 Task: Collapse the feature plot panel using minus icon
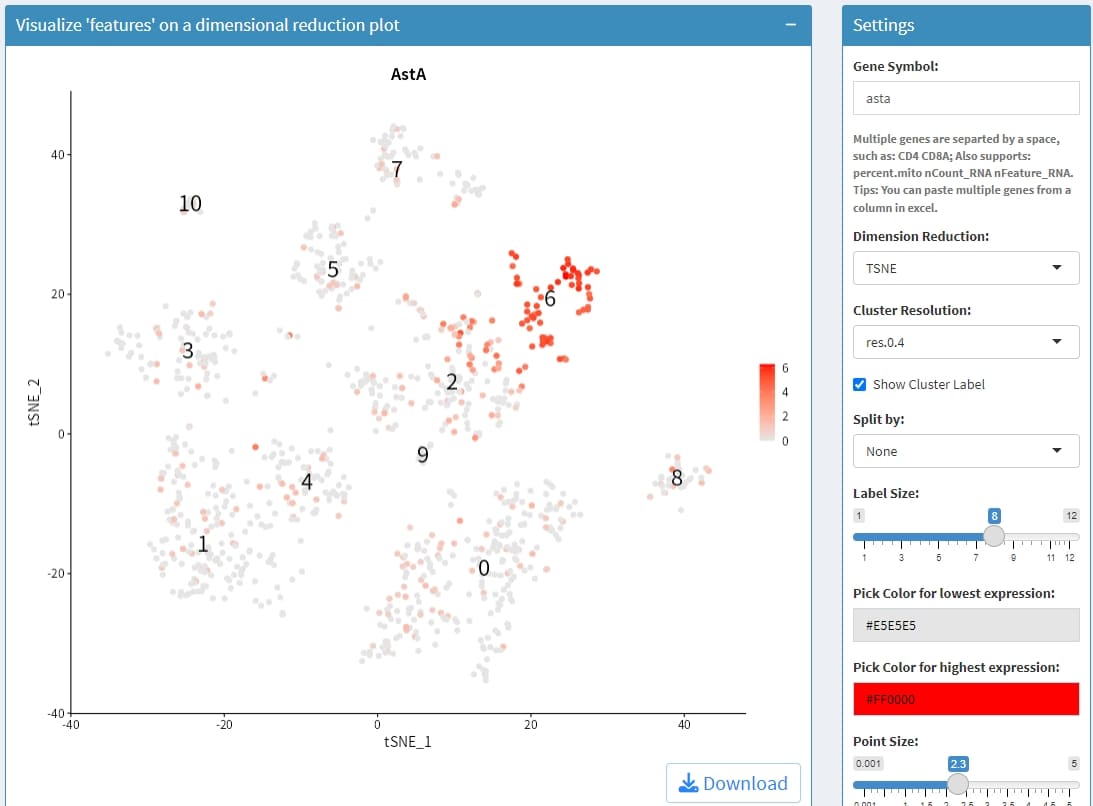790,26
